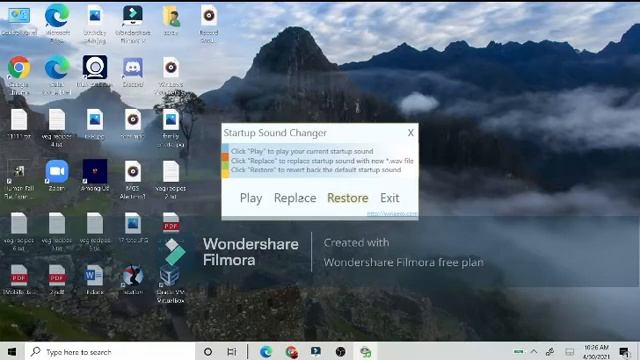Select the Control Panel desktop icon
Image resolution: width=640 pixels, height=360 pixels.
coord(19,21)
